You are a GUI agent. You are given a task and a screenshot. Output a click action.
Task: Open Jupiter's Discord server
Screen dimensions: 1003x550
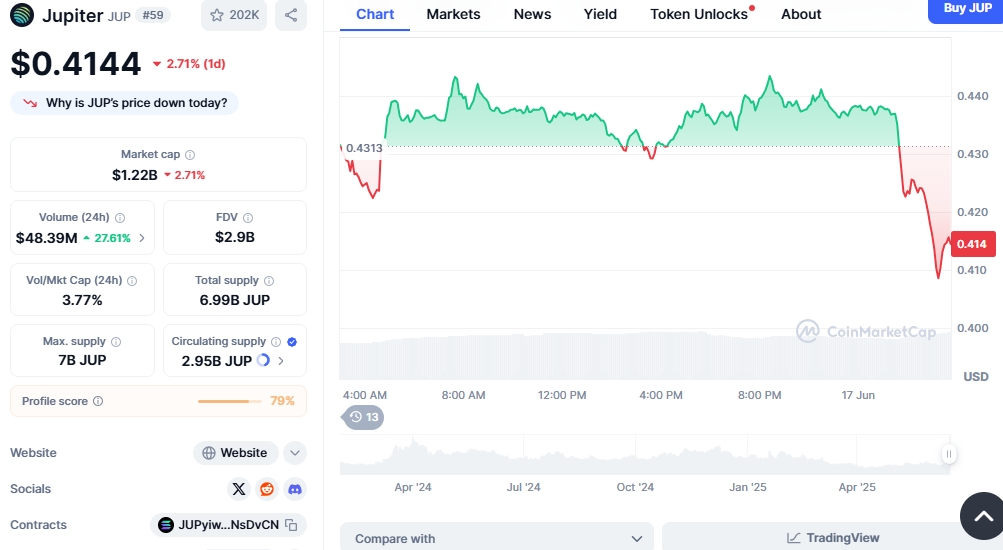pyautogui.click(x=295, y=489)
